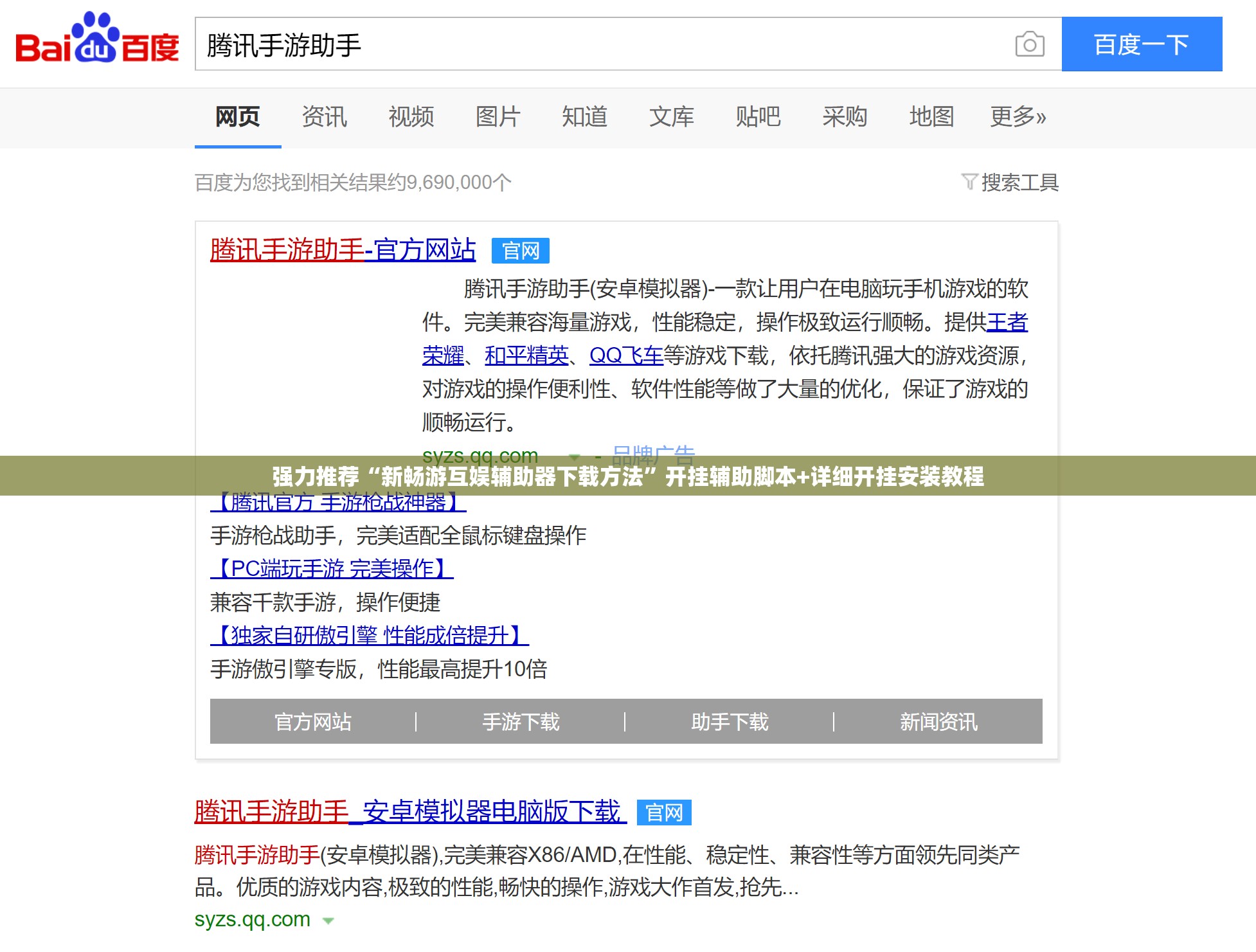Click the 官网 badge beside 官方网站 title
Viewport: 1256px width, 952px height.
point(521,251)
